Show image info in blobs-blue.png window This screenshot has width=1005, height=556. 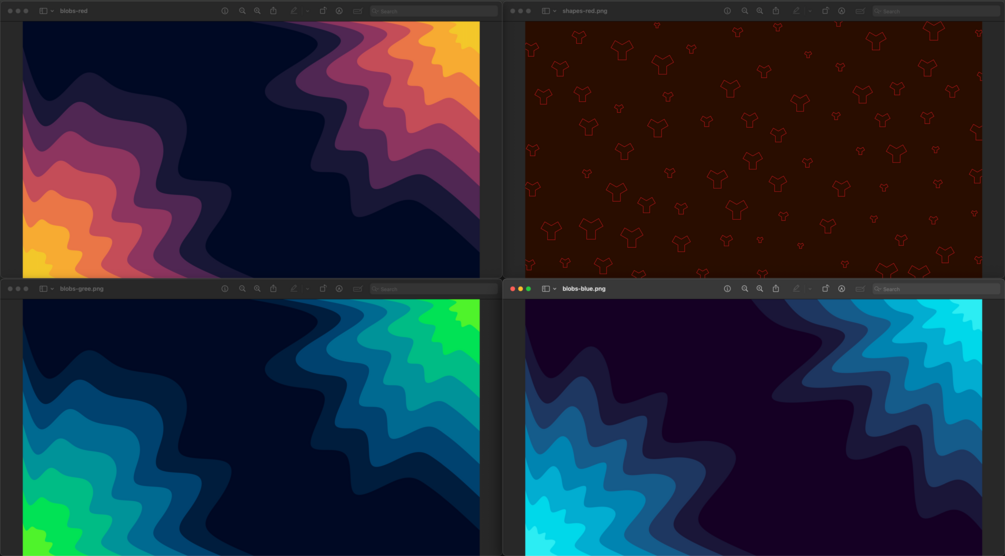click(x=727, y=289)
